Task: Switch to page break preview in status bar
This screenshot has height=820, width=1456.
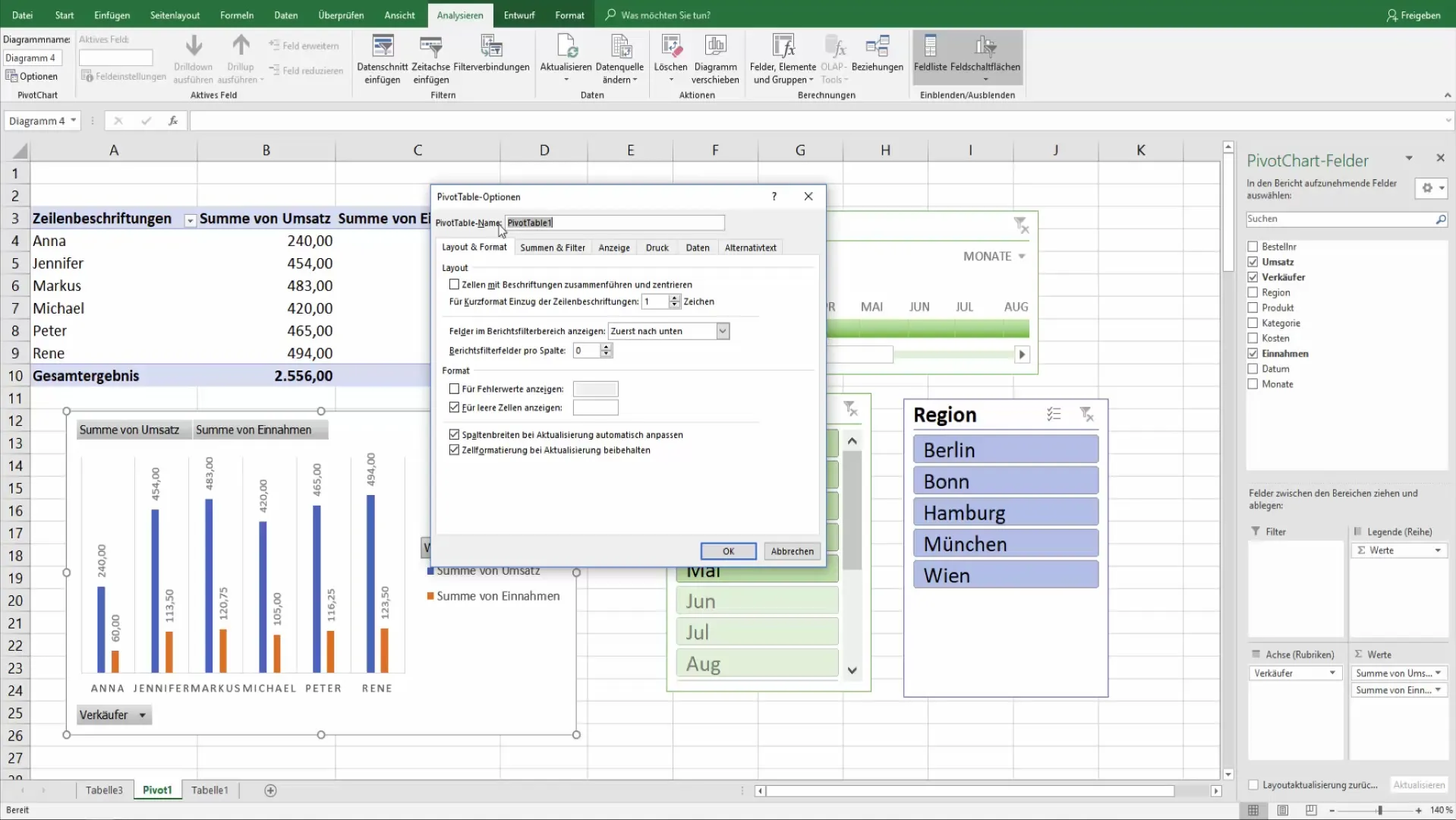Action: (1311, 810)
